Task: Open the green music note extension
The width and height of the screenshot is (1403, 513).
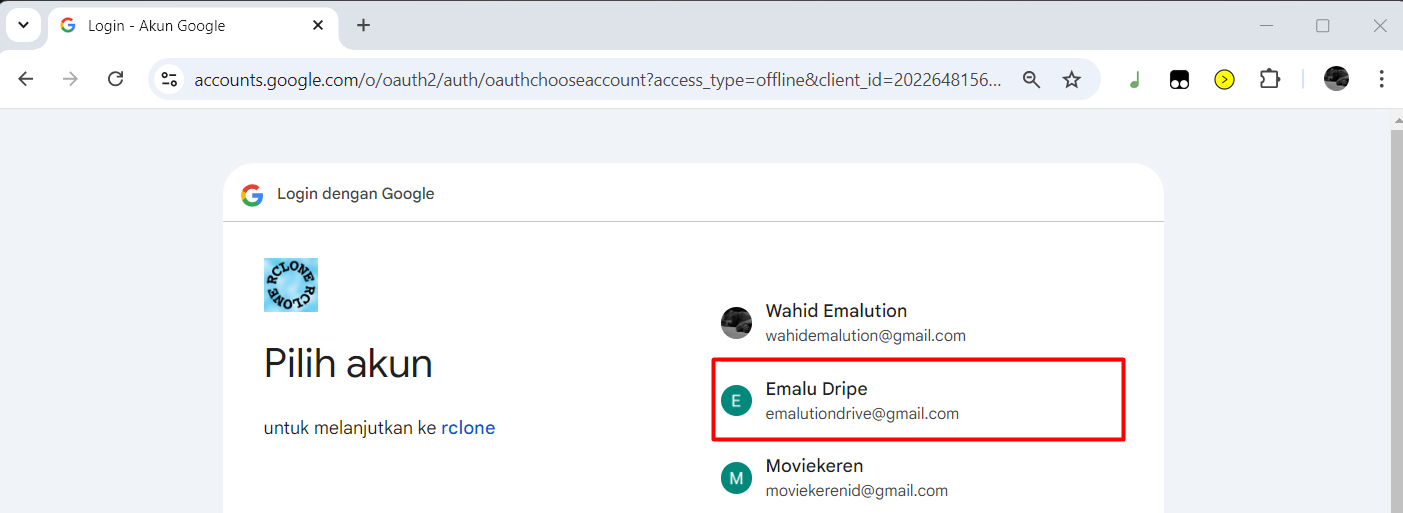Action: coord(1134,80)
